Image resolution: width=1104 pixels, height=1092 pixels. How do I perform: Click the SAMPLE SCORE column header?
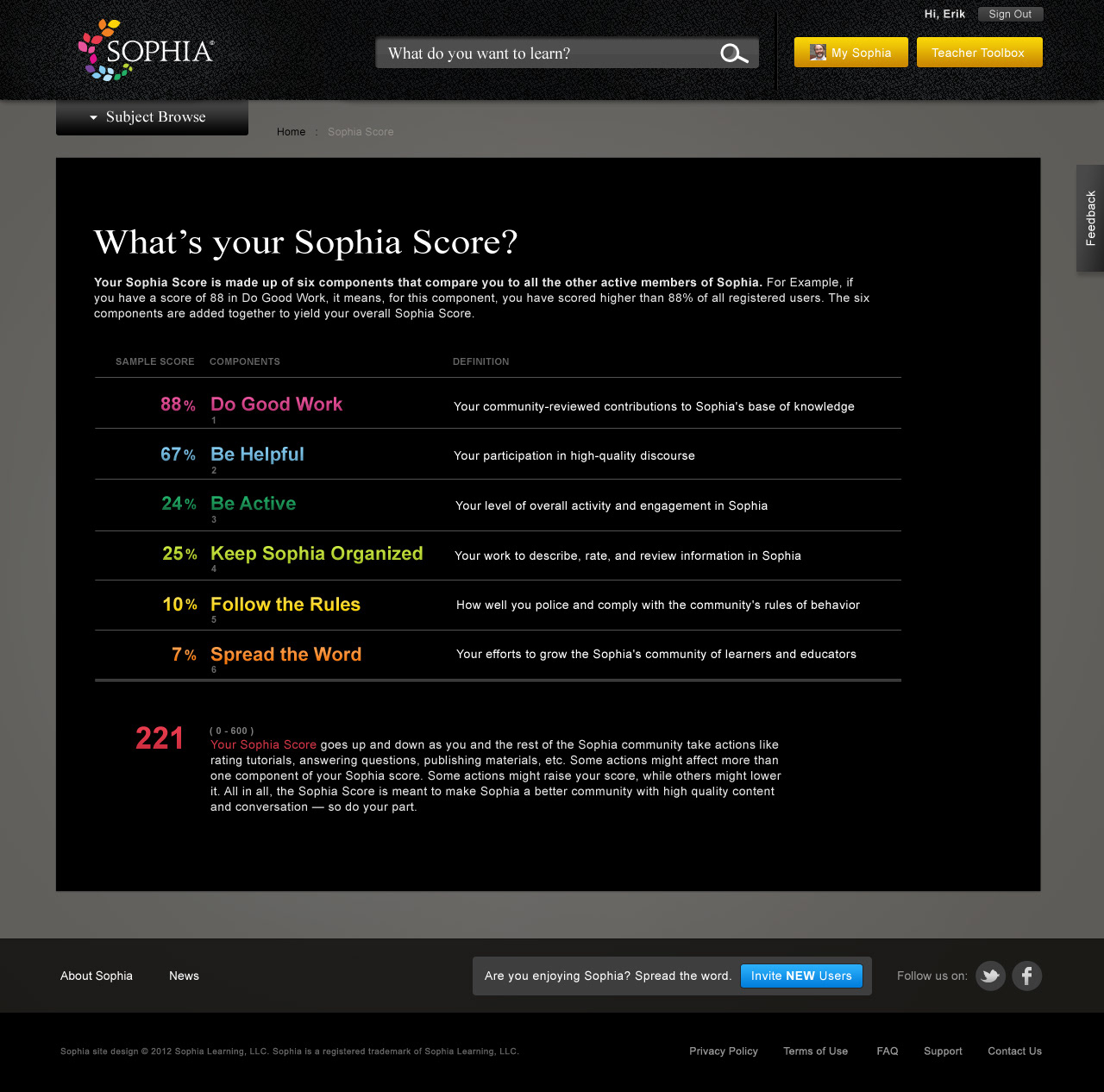point(155,361)
